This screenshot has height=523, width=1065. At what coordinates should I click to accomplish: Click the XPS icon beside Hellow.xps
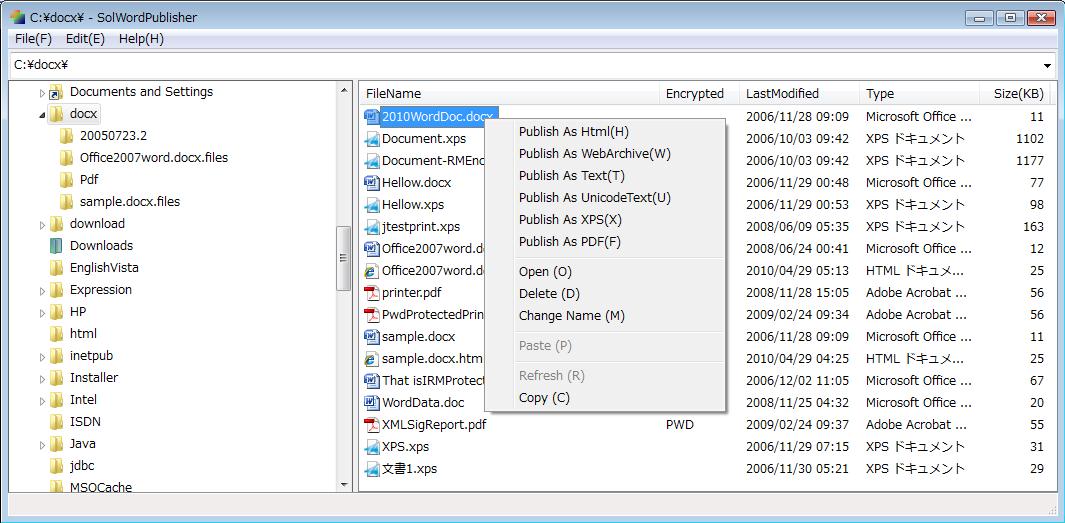(372, 204)
